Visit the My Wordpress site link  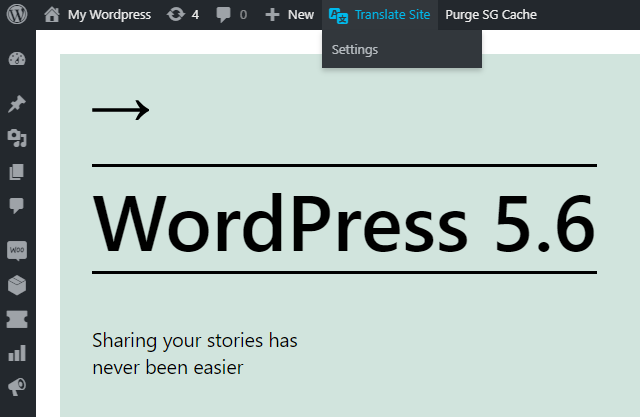[109, 15]
